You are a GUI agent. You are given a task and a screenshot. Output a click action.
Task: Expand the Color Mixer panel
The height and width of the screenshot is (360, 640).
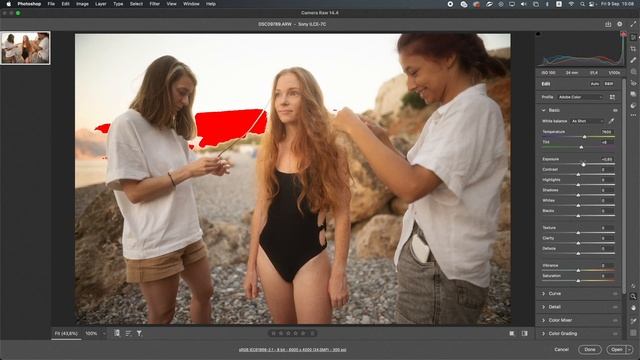pyautogui.click(x=543, y=320)
